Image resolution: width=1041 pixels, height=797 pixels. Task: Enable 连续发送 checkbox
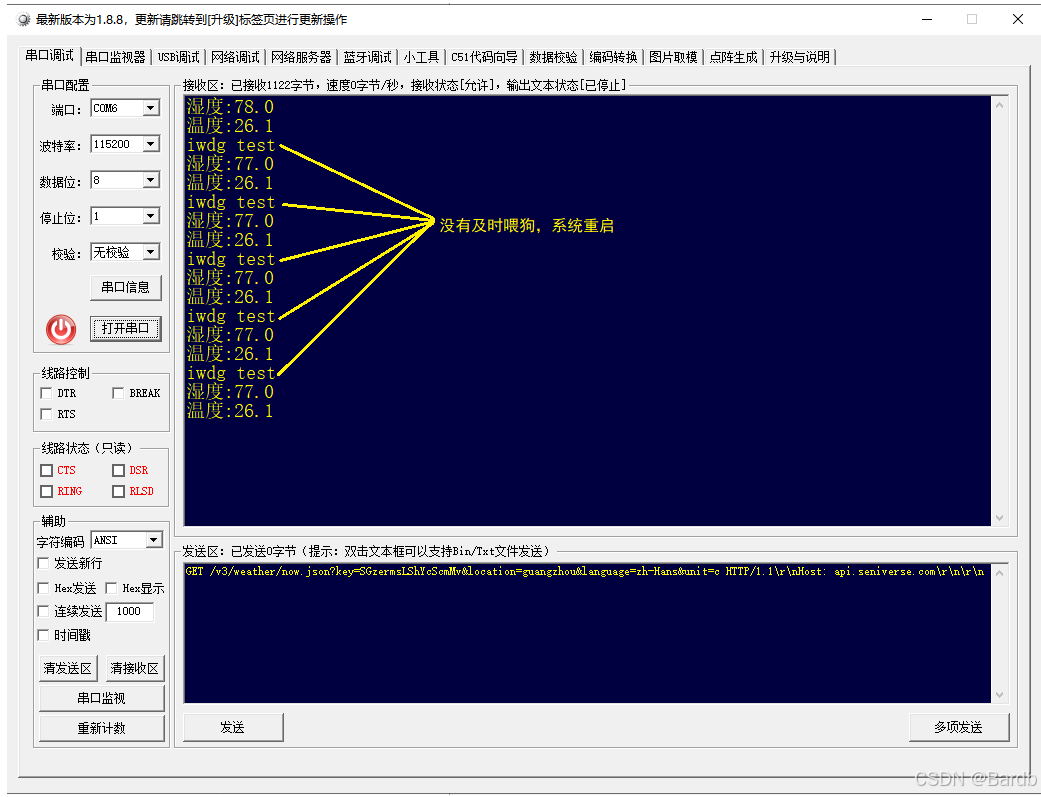pyautogui.click(x=43, y=611)
